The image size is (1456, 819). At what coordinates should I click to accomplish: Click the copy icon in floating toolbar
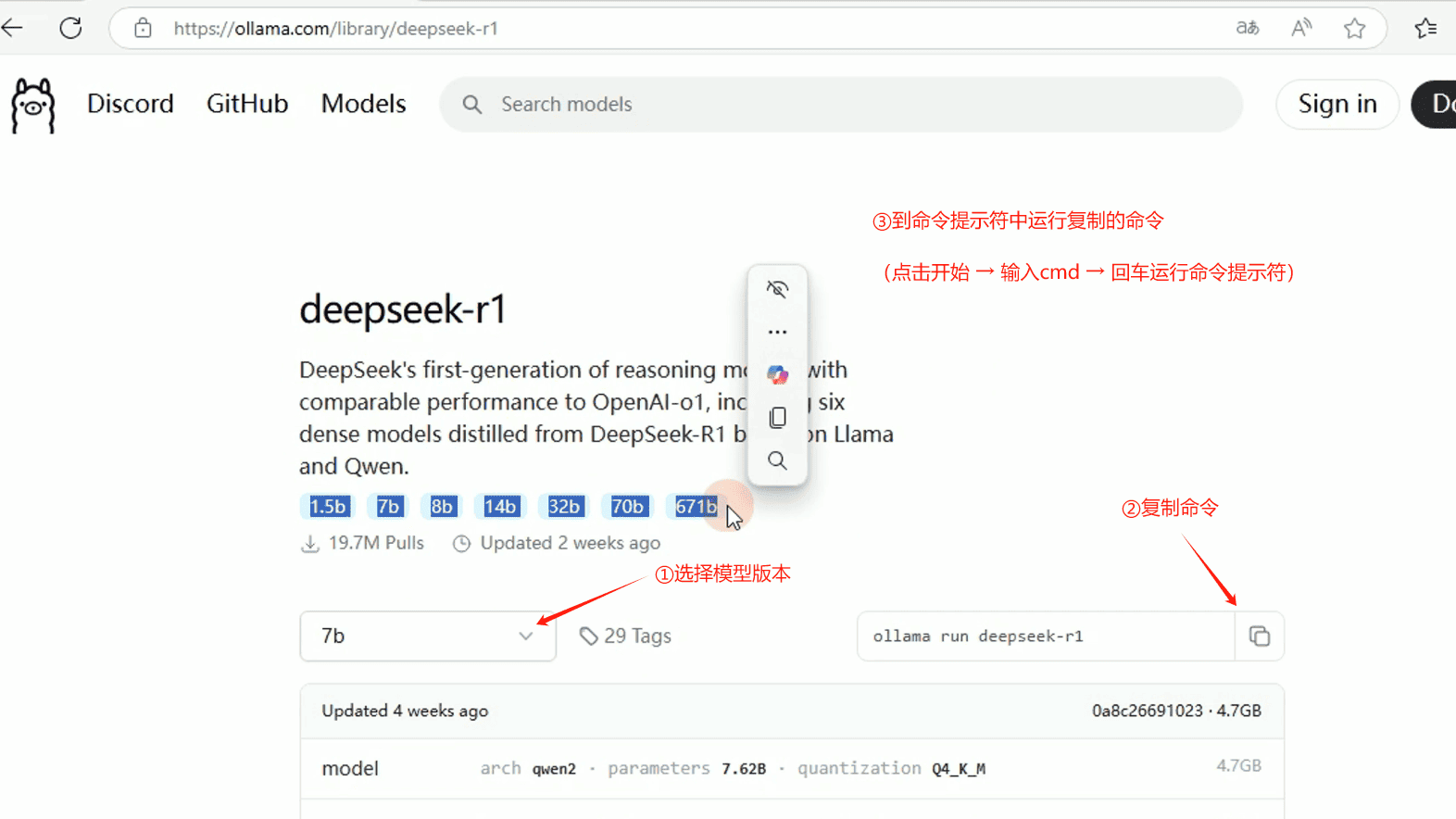pyautogui.click(x=777, y=418)
